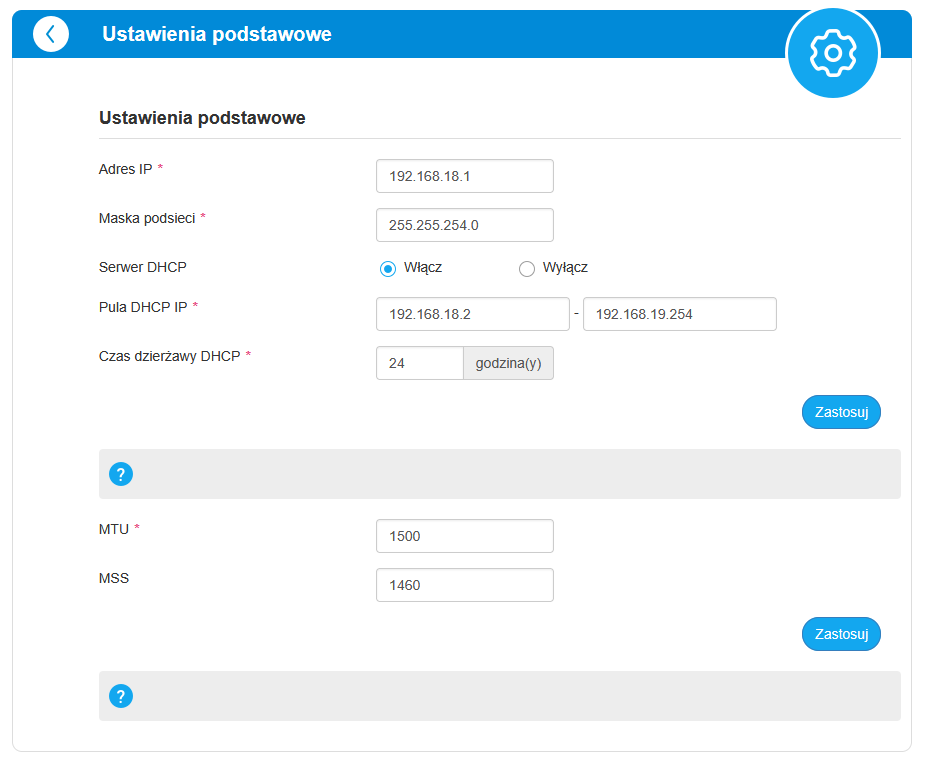Apply DHCP settings with the upper Zastosuj button
Screen dimensions: 932x780
tap(840, 412)
